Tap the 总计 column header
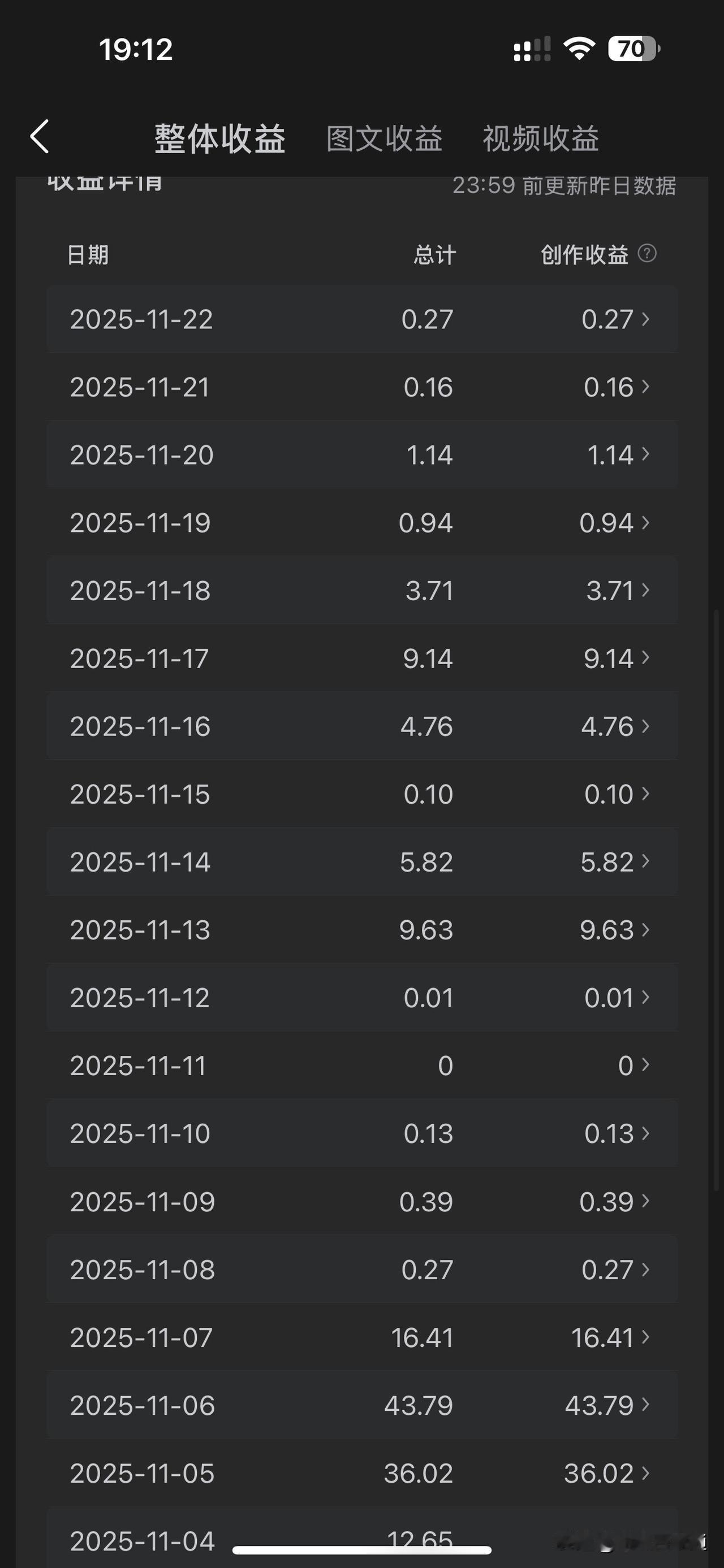The height and width of the screenshot is (1568, 724). click(x=435, y=254)
